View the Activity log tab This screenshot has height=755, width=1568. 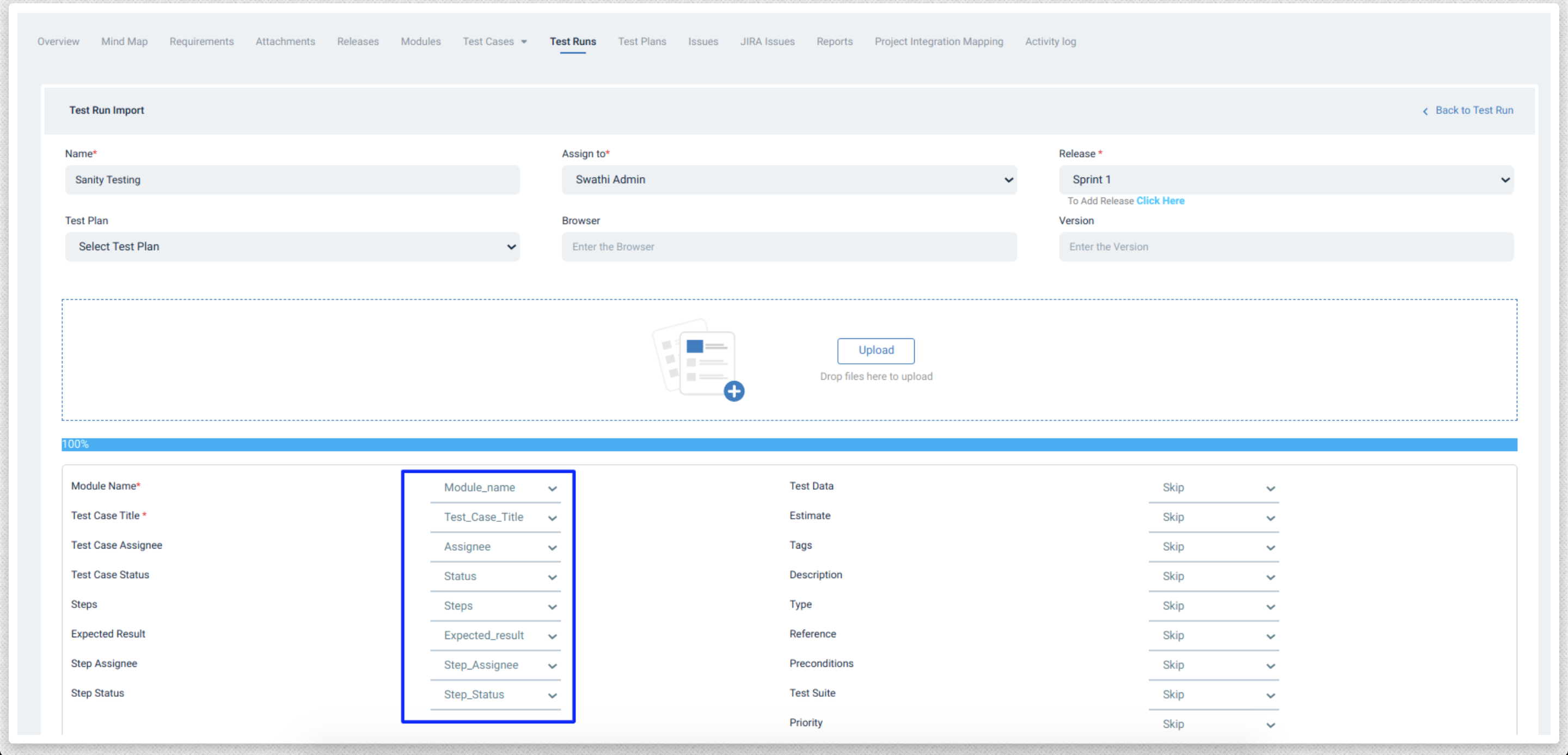coord(1050,41)
